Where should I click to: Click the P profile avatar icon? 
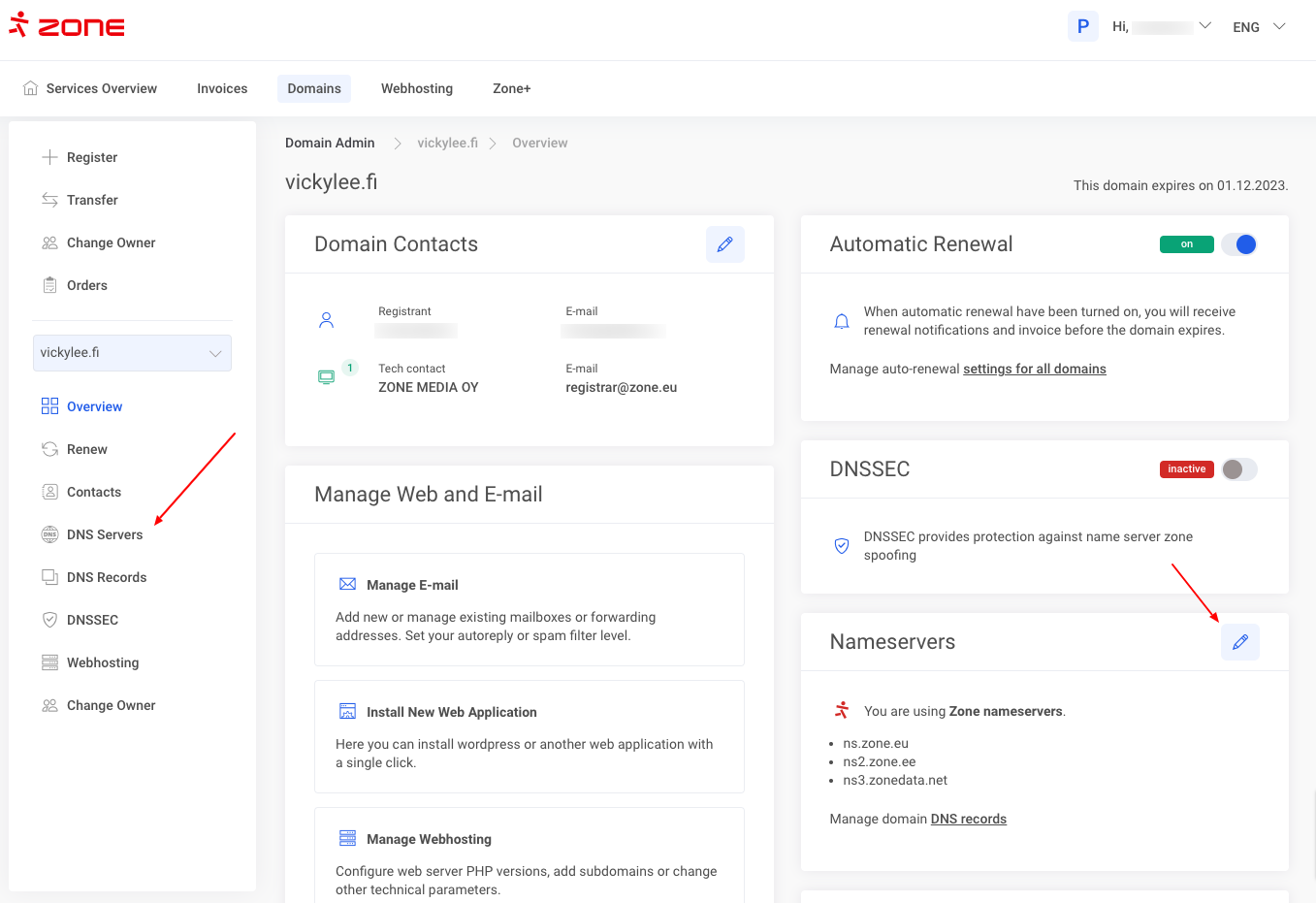(x=1082, y=26)
